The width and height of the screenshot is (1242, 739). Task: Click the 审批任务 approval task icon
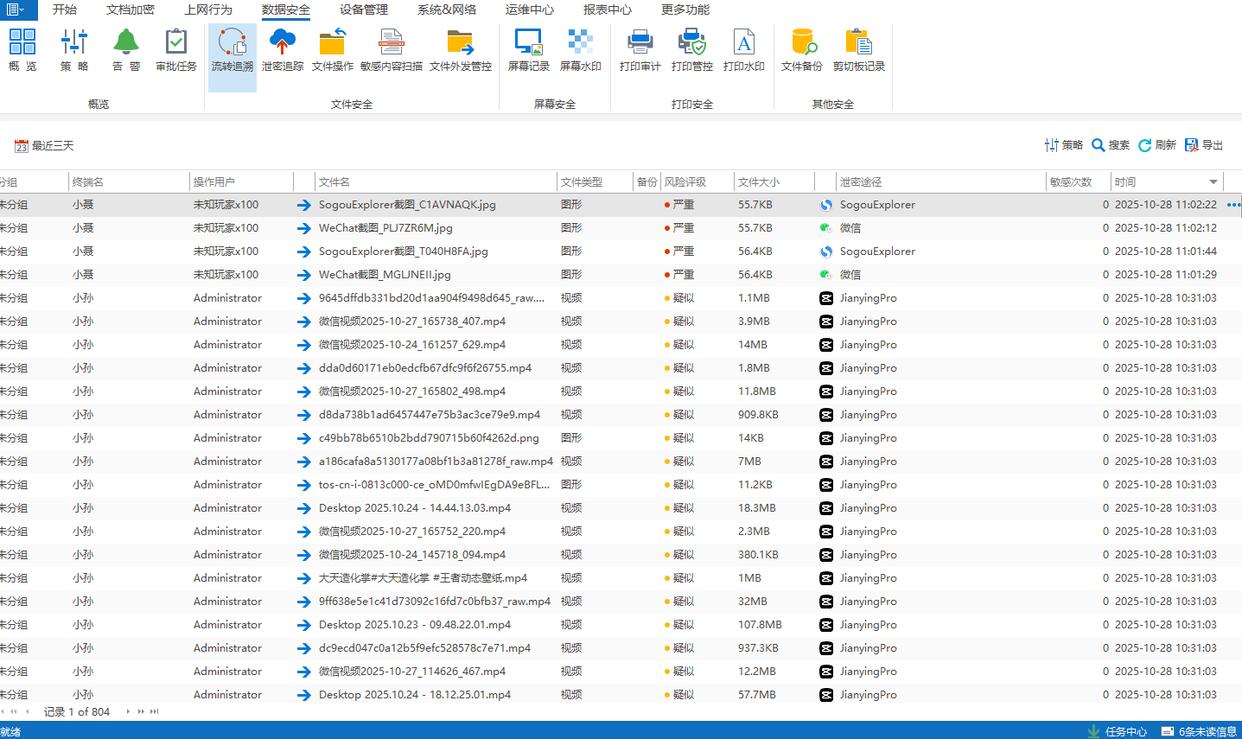coord(176,50)
